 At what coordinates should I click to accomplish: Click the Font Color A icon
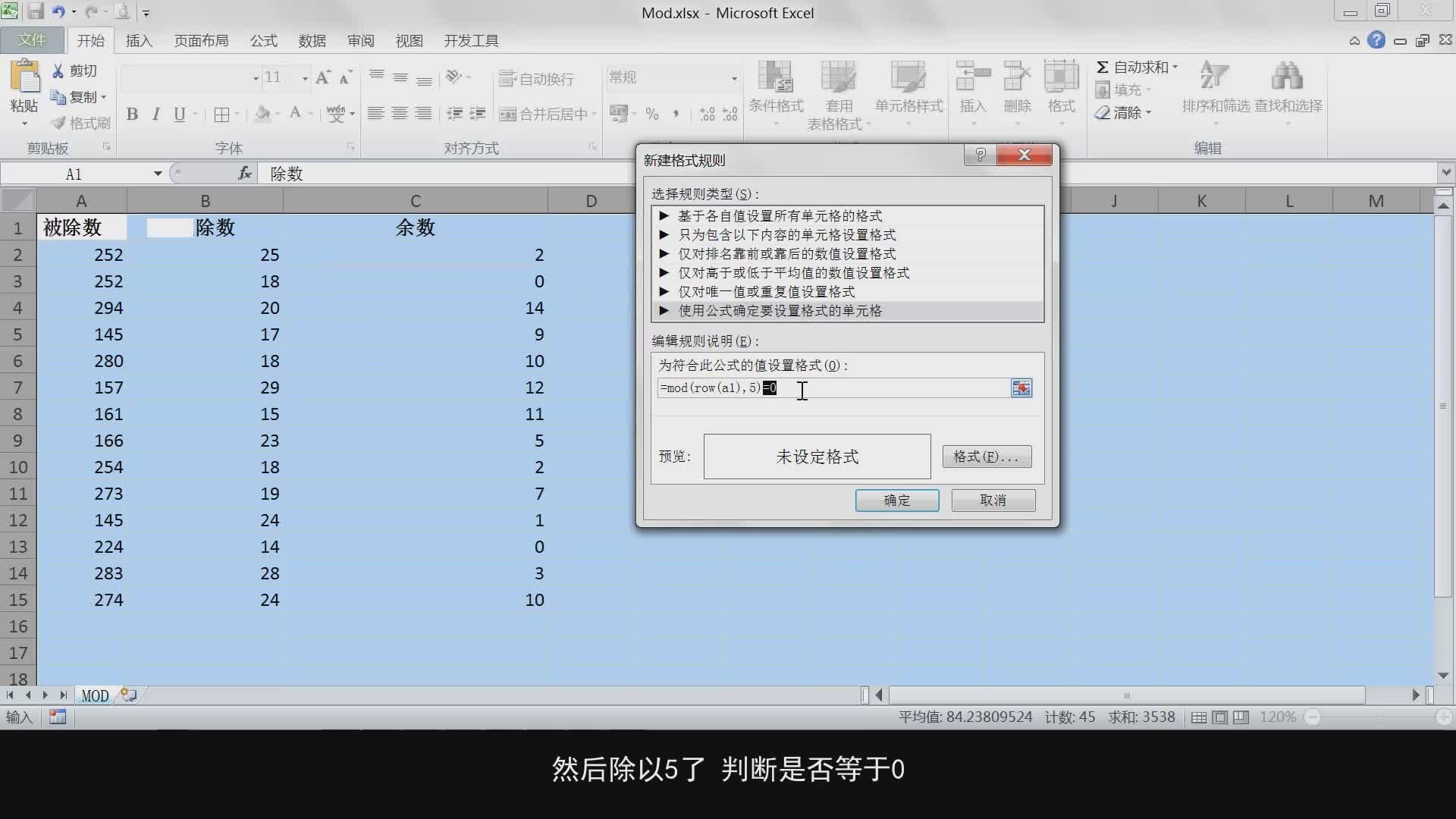295,114
